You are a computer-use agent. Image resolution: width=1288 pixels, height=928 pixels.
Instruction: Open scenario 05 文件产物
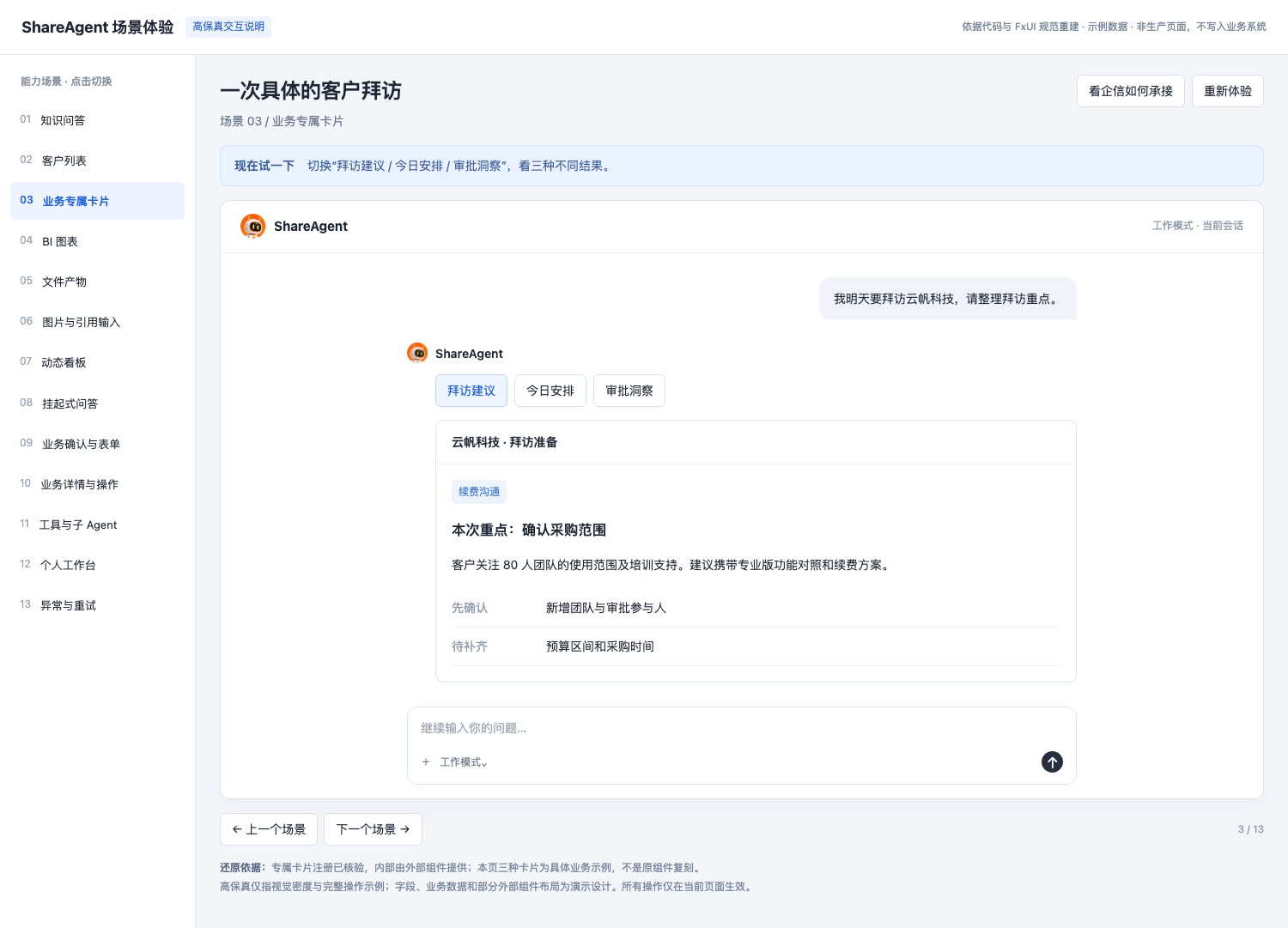pos(97,282)
